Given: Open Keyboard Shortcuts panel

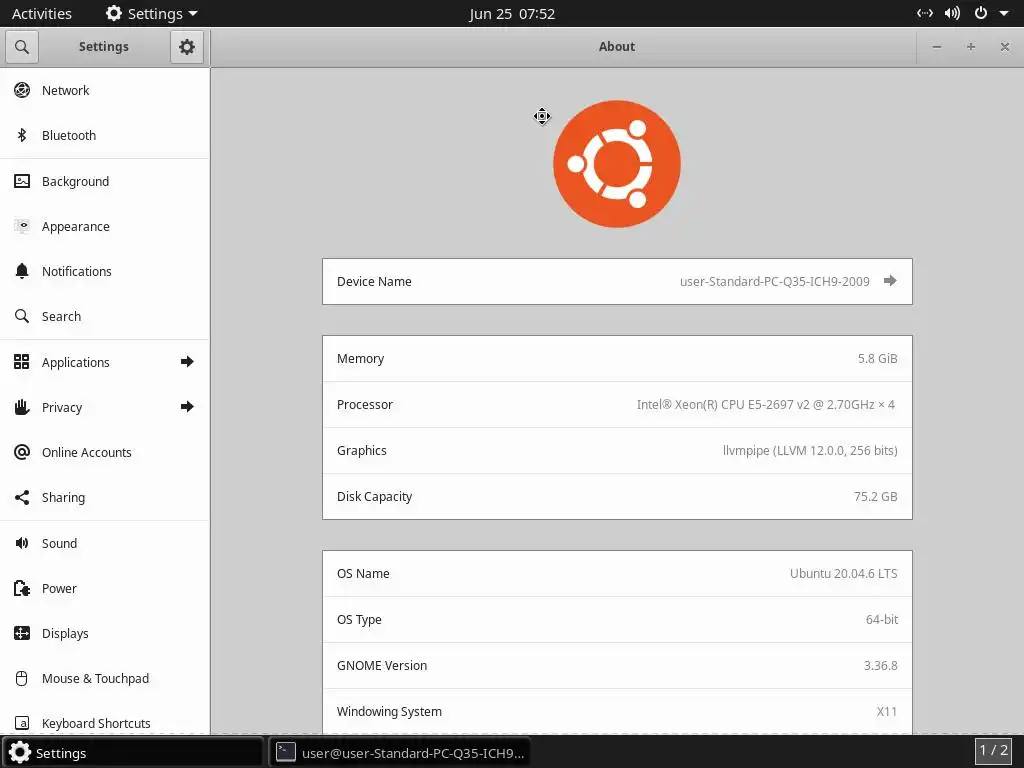Looking at the screenshot, I should [x=105, y=723].
